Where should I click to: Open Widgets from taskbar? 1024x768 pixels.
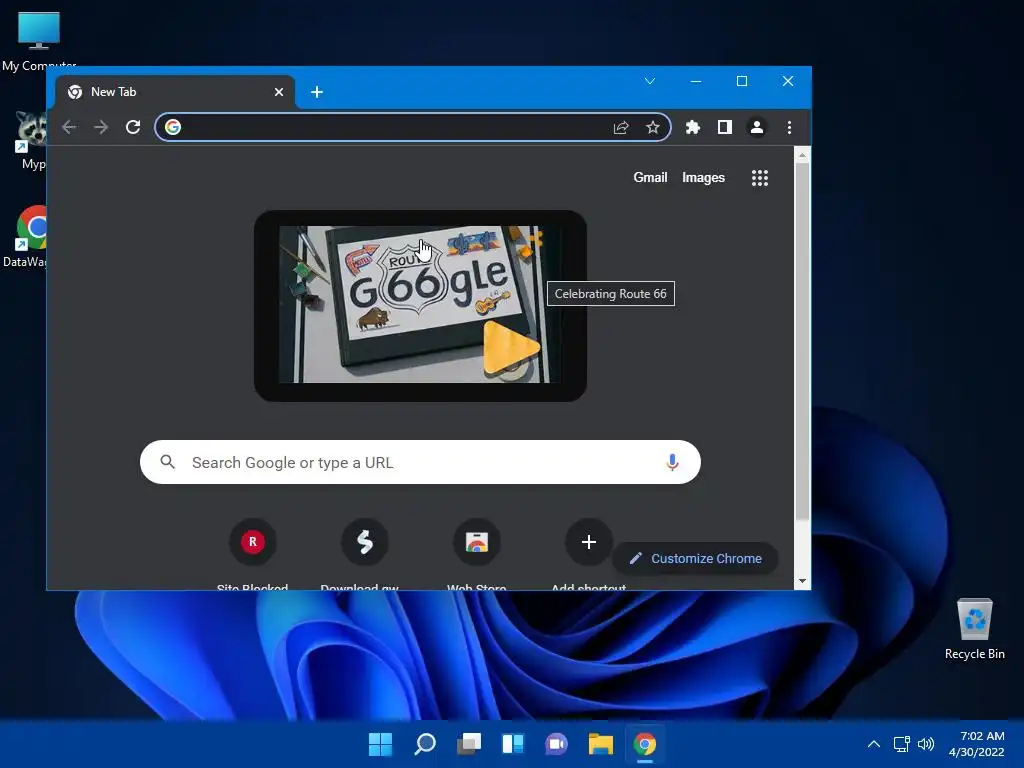tap(513, 744)
